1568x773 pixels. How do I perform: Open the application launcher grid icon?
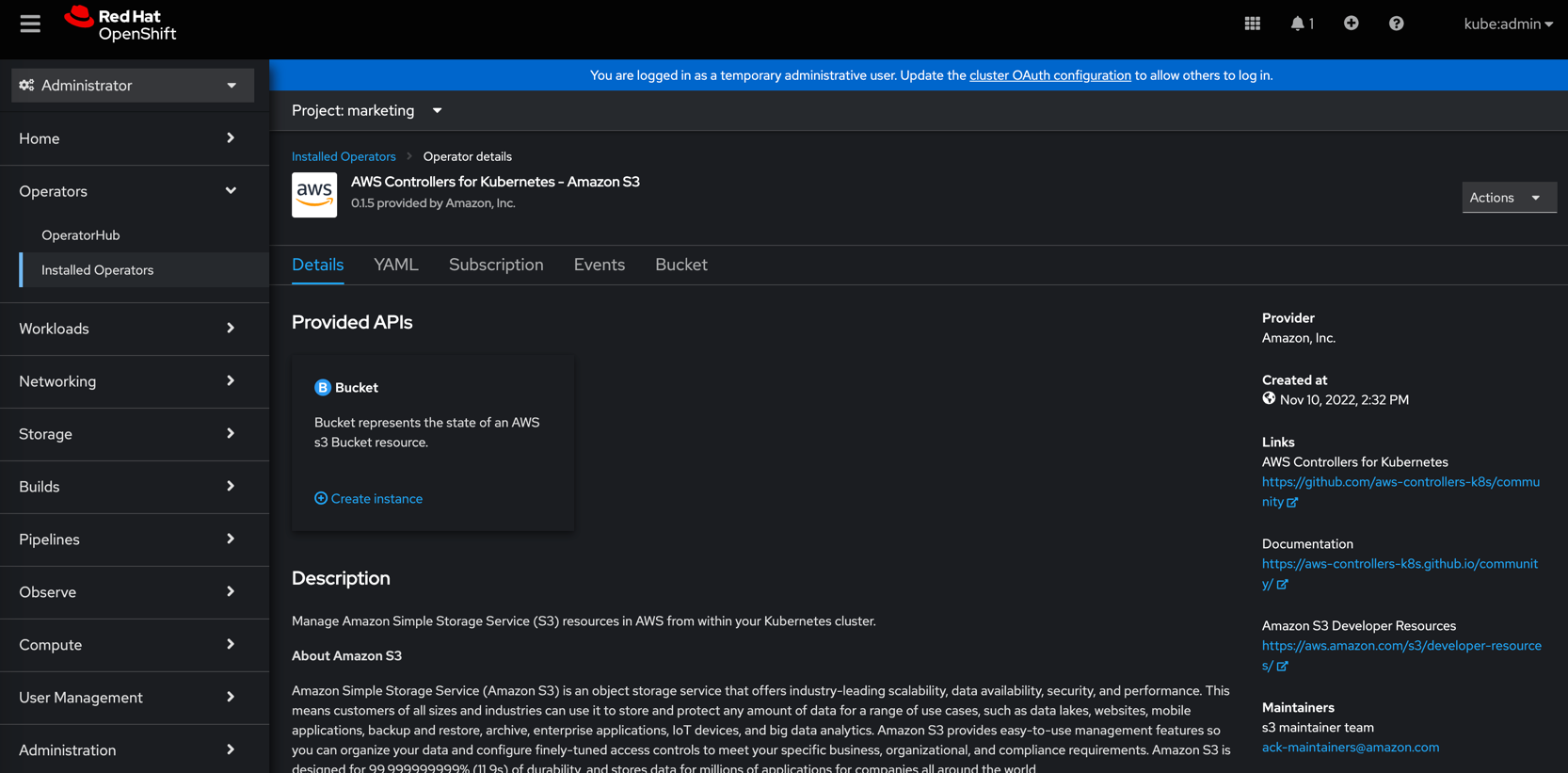(1252, 24)
